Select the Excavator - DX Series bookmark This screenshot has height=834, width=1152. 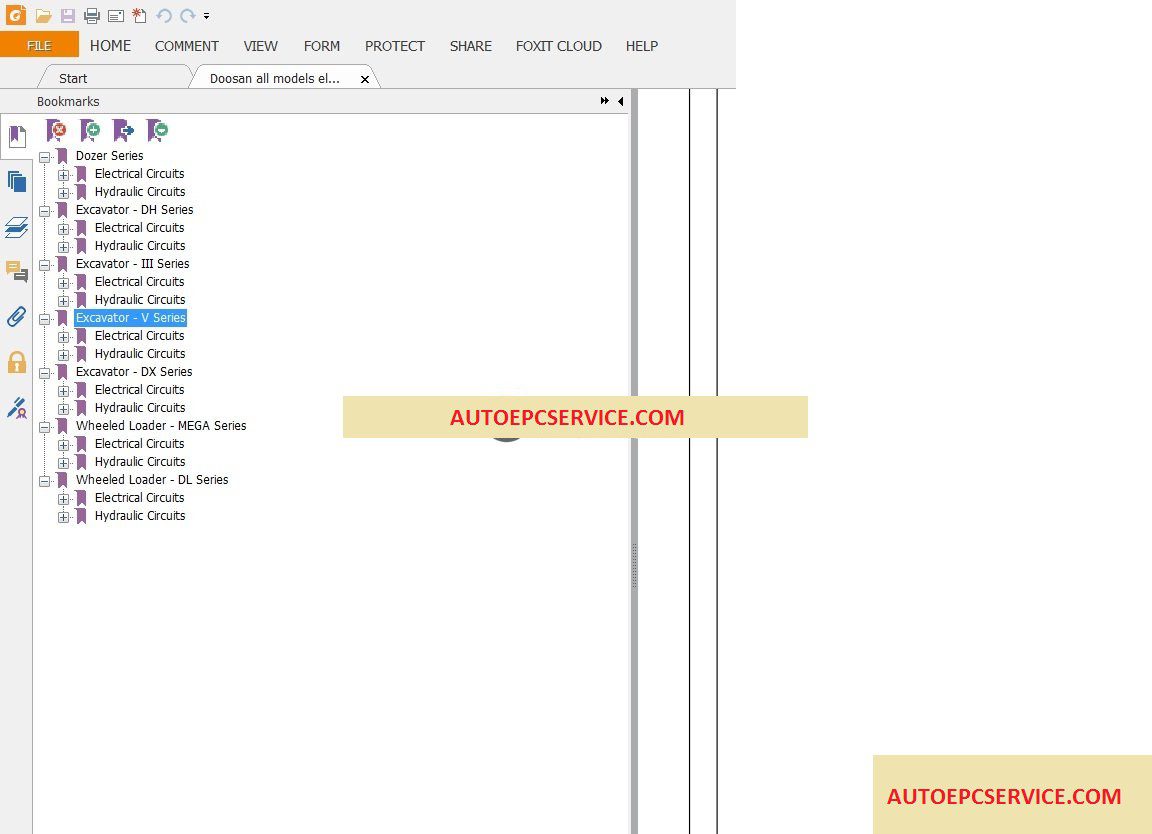pos(134,372)
